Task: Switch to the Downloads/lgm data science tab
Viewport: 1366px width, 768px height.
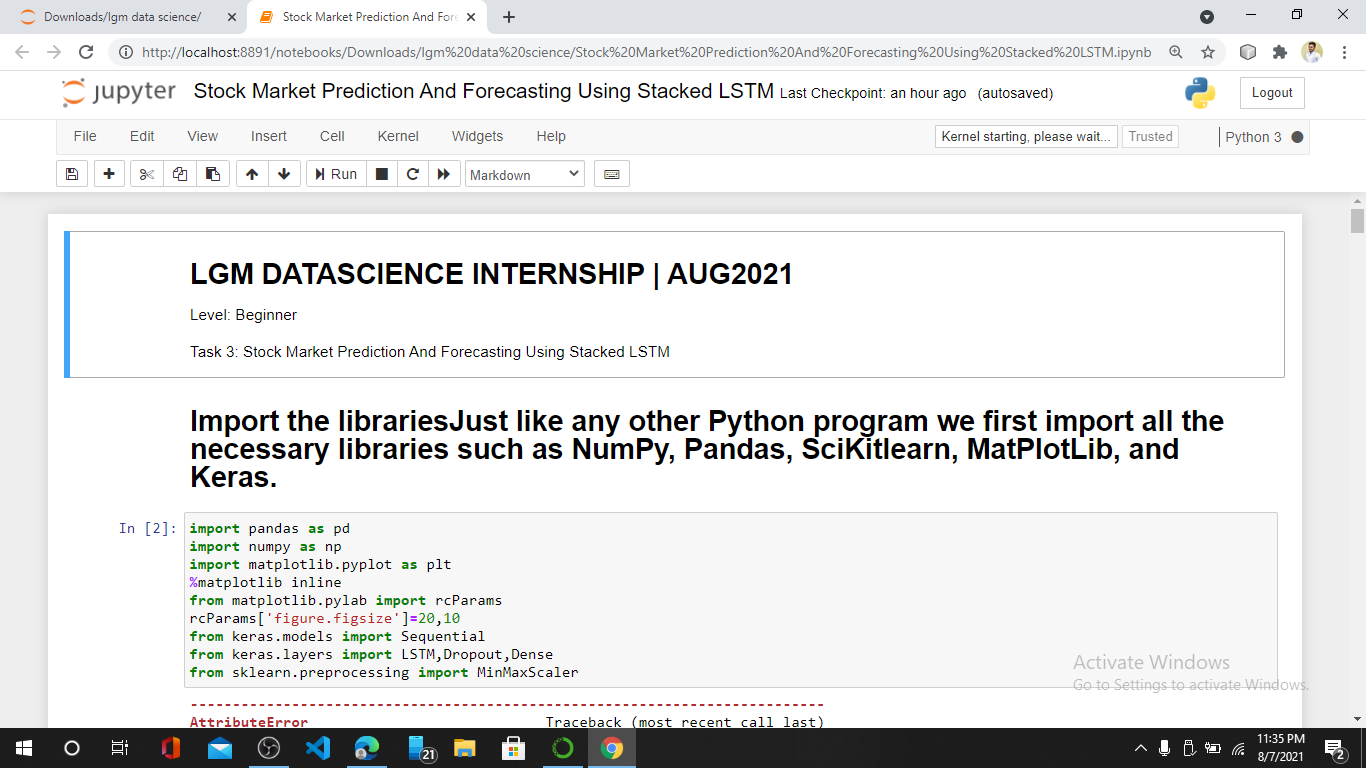Action: pos(120,17)
